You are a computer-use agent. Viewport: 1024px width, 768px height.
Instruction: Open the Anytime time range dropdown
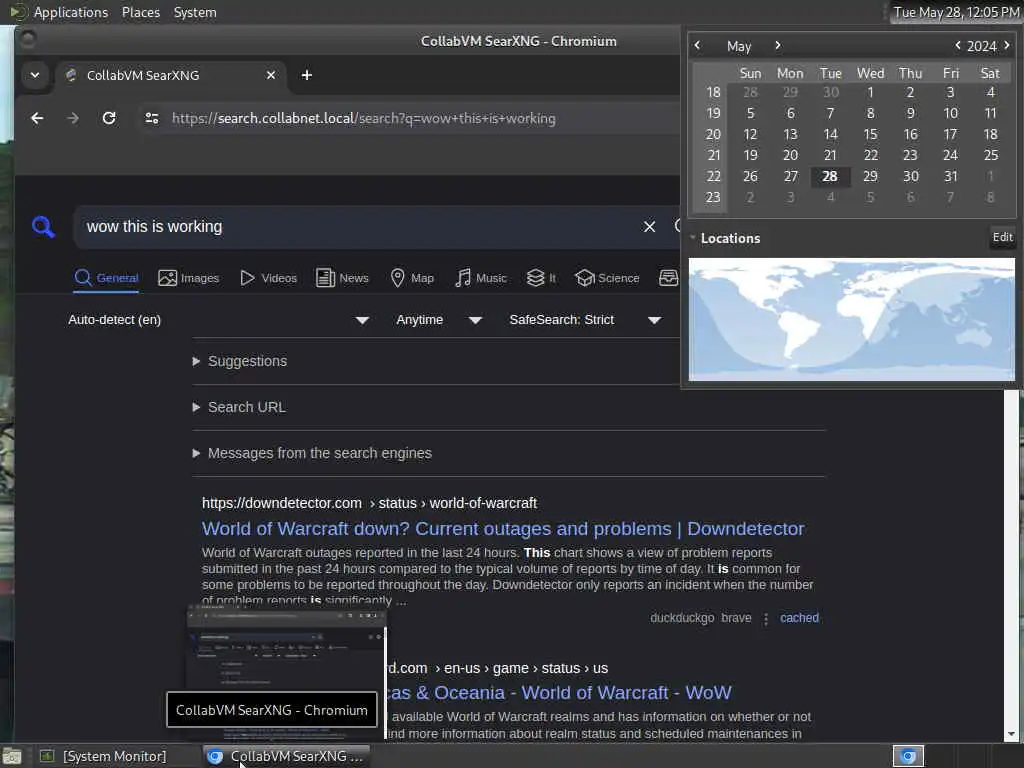pos(439,320)
